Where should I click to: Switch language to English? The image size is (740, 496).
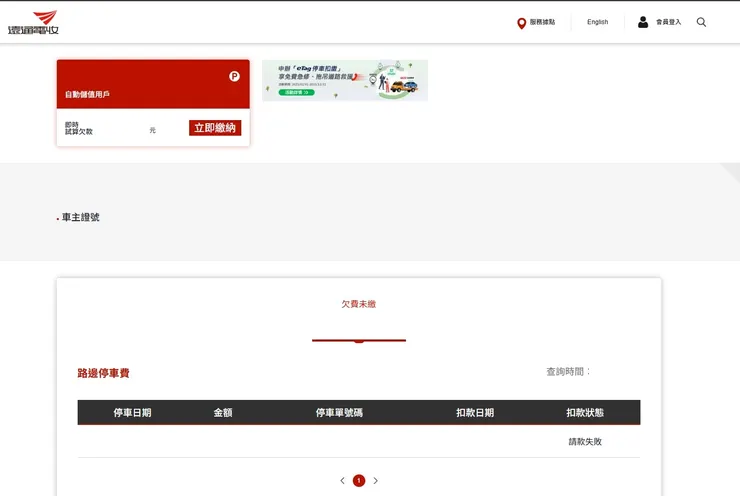coord(597,22)
